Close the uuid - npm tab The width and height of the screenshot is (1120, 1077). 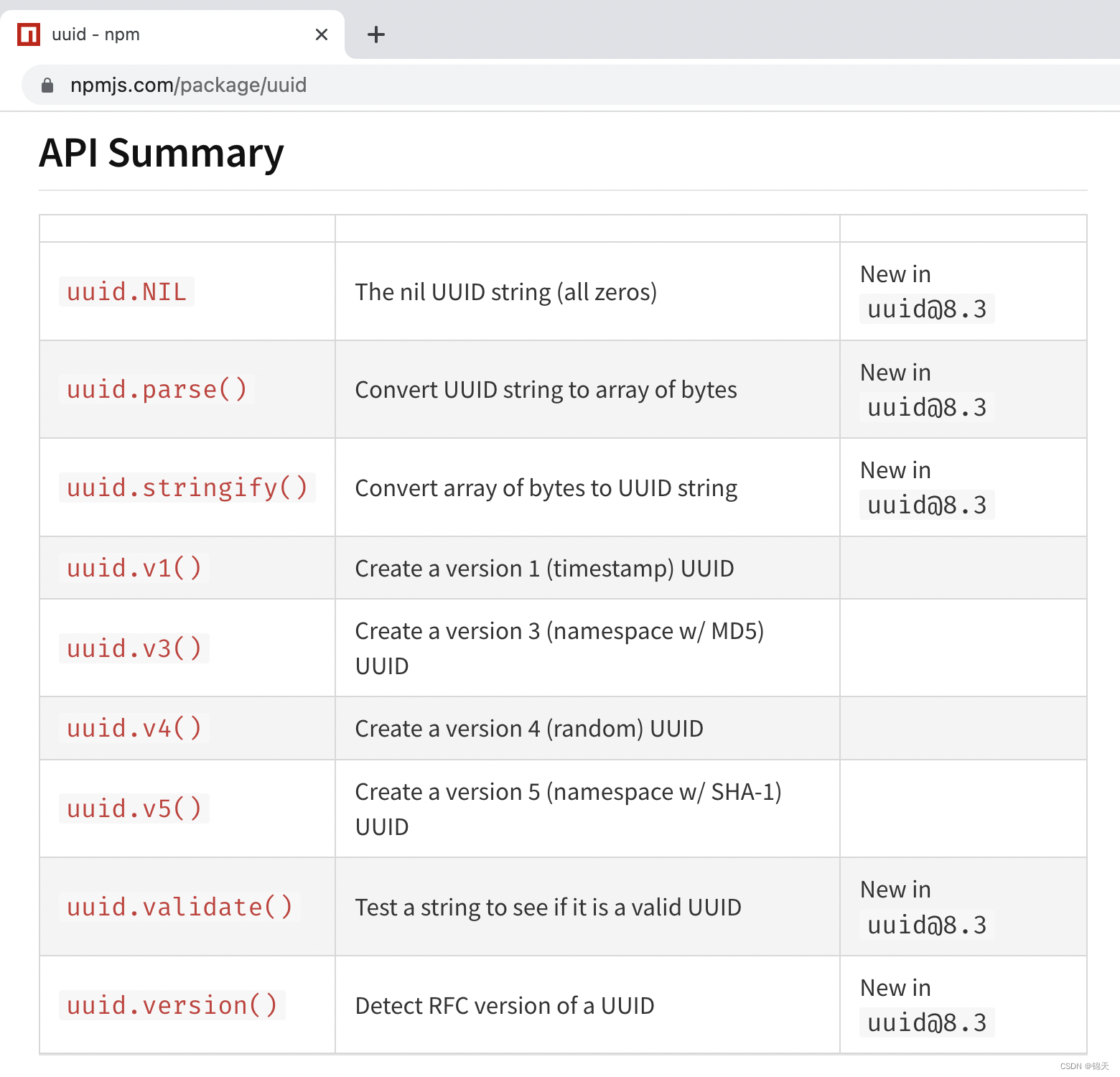point(322,34)
